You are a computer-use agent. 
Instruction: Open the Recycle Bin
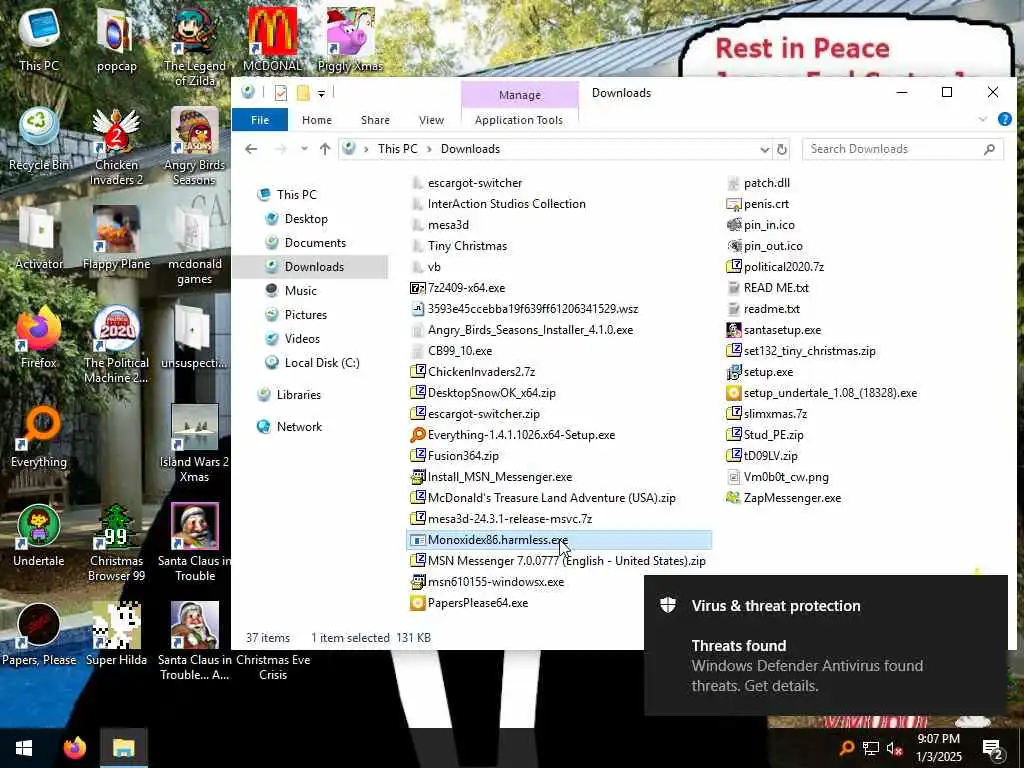pos(39,138)
